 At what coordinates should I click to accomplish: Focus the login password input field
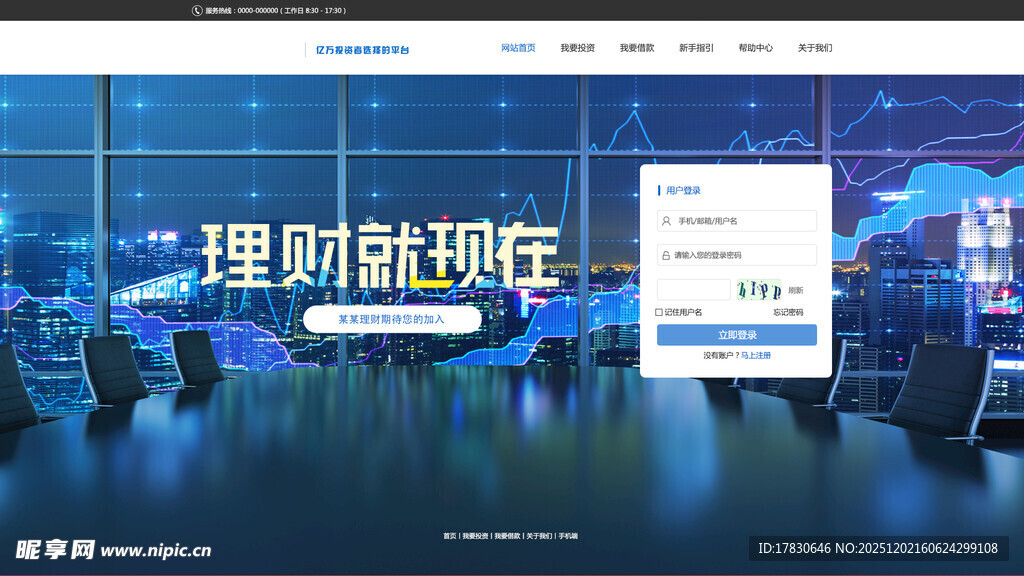[745, 255]
